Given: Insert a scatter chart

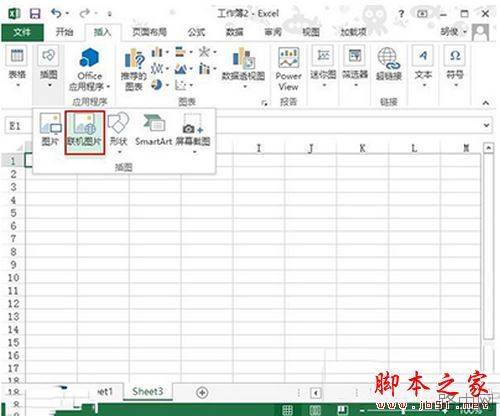Looking at the screenshot, I should [184, 85].
